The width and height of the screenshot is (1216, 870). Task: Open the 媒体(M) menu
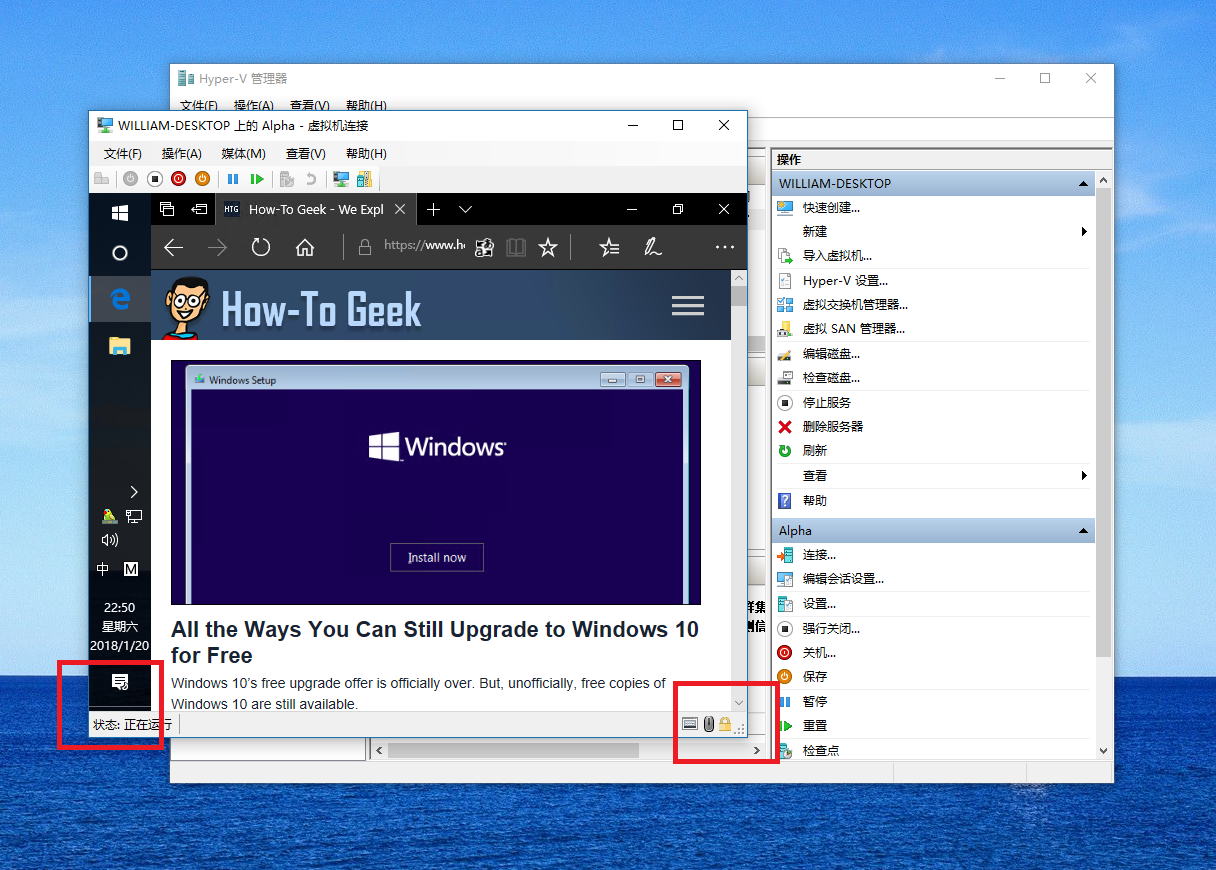click(243, 154)
